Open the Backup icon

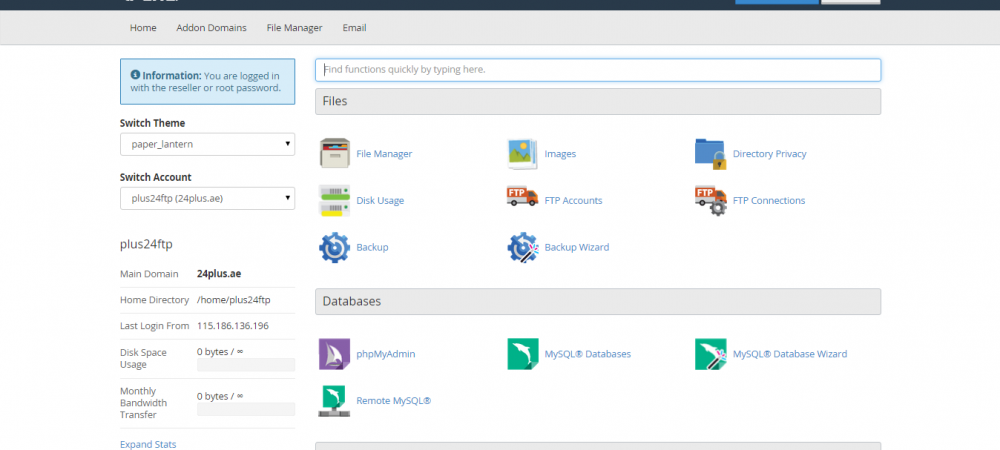[334, 247]
